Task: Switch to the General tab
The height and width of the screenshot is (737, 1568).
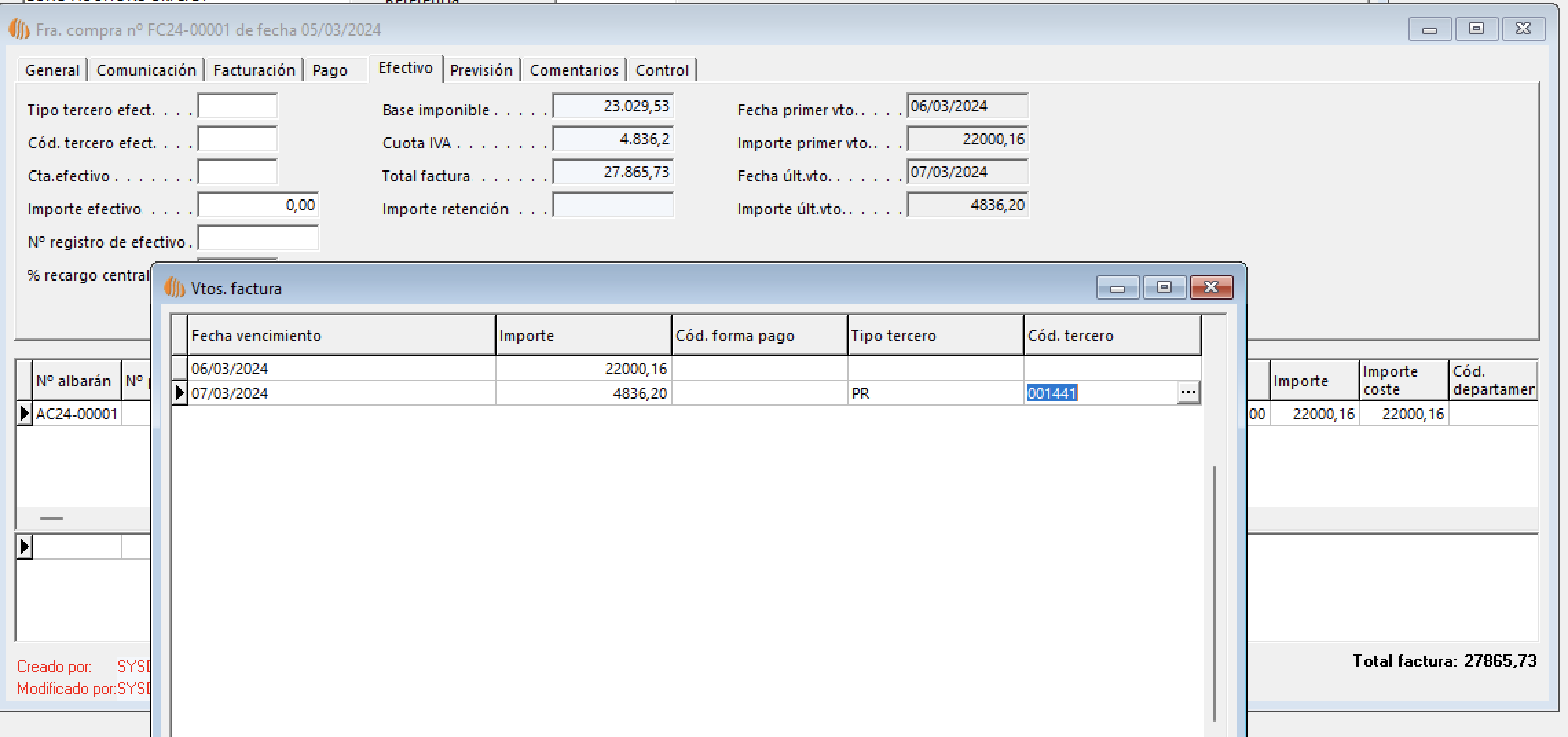Action: [52, 70]
